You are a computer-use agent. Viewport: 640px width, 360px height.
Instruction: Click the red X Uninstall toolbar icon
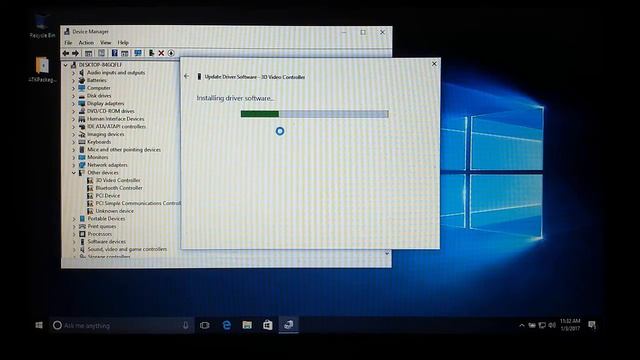(x=161, y=53)
